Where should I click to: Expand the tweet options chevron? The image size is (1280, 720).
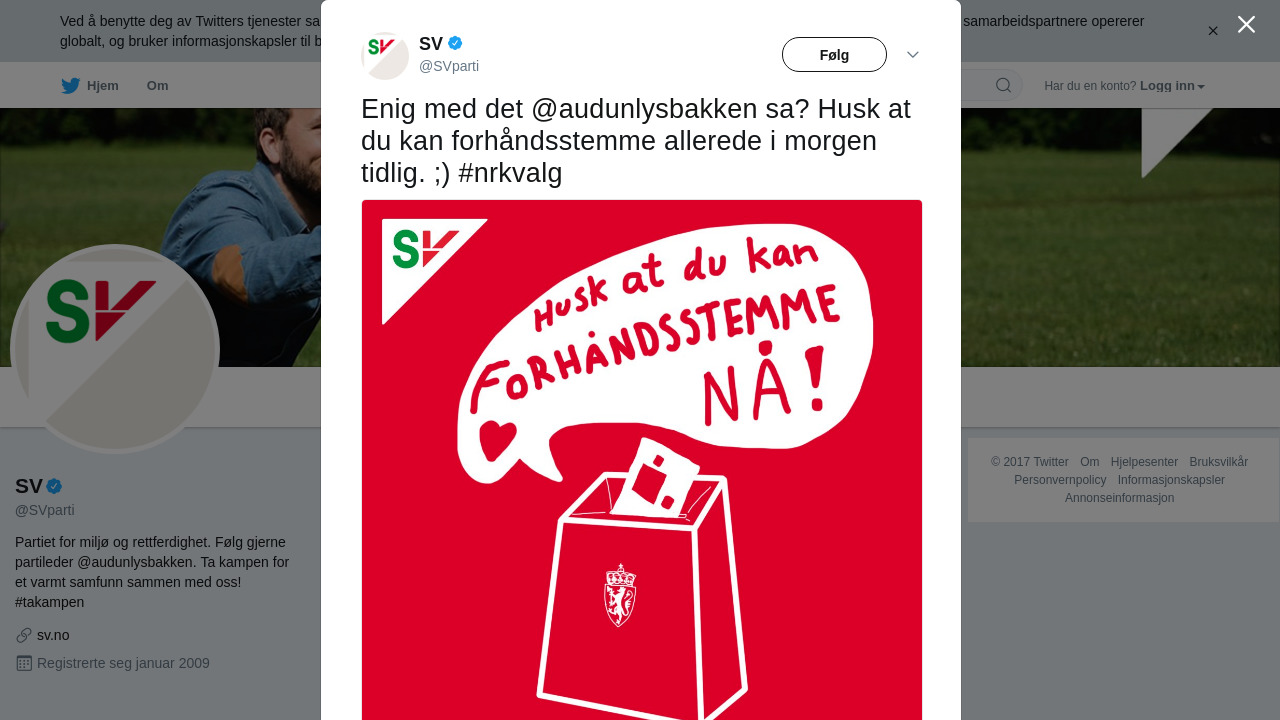[913, 55]
